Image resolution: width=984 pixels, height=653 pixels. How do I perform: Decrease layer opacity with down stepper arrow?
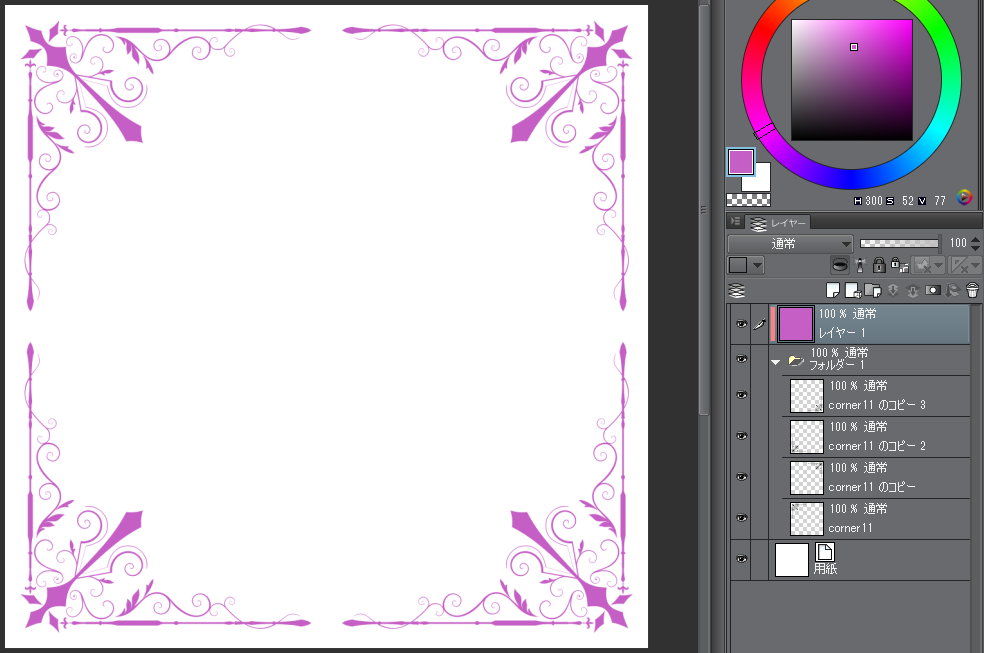(975, 247)
